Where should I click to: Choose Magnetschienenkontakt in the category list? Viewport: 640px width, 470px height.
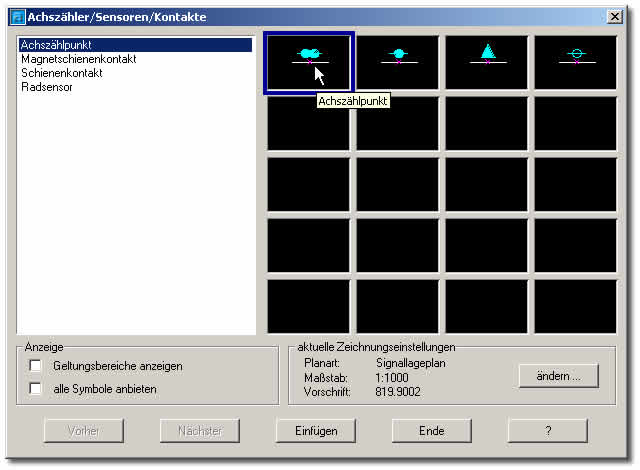pyautogui.click(x=135, y=59)
